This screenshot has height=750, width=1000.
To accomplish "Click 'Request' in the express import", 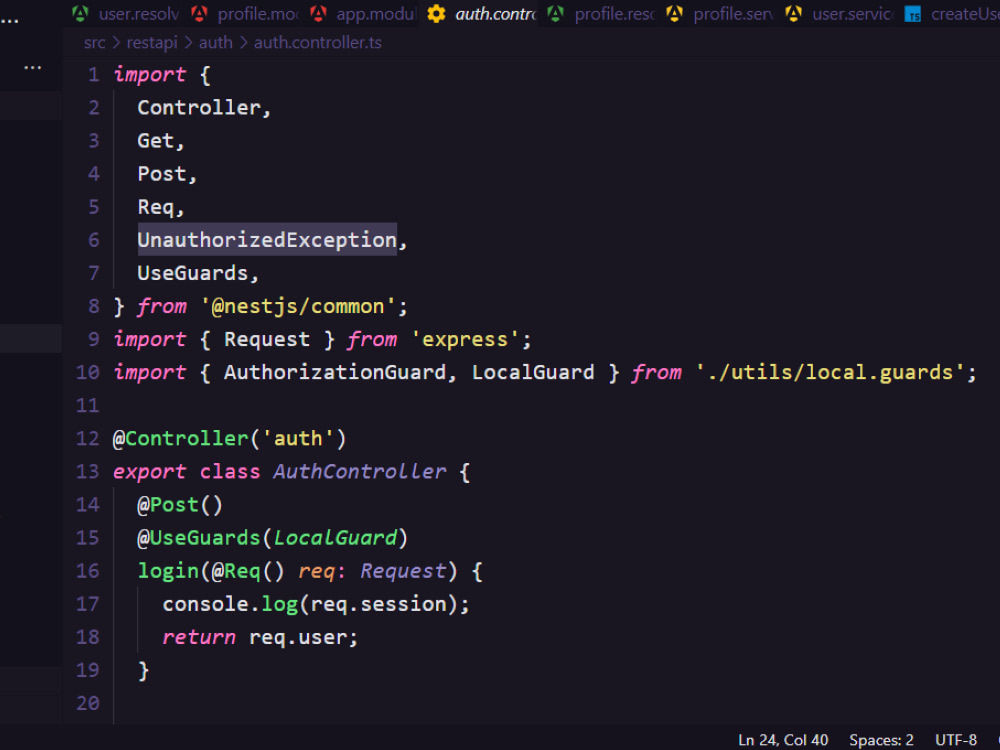I will pyautogui.click(x=267, y=339).
